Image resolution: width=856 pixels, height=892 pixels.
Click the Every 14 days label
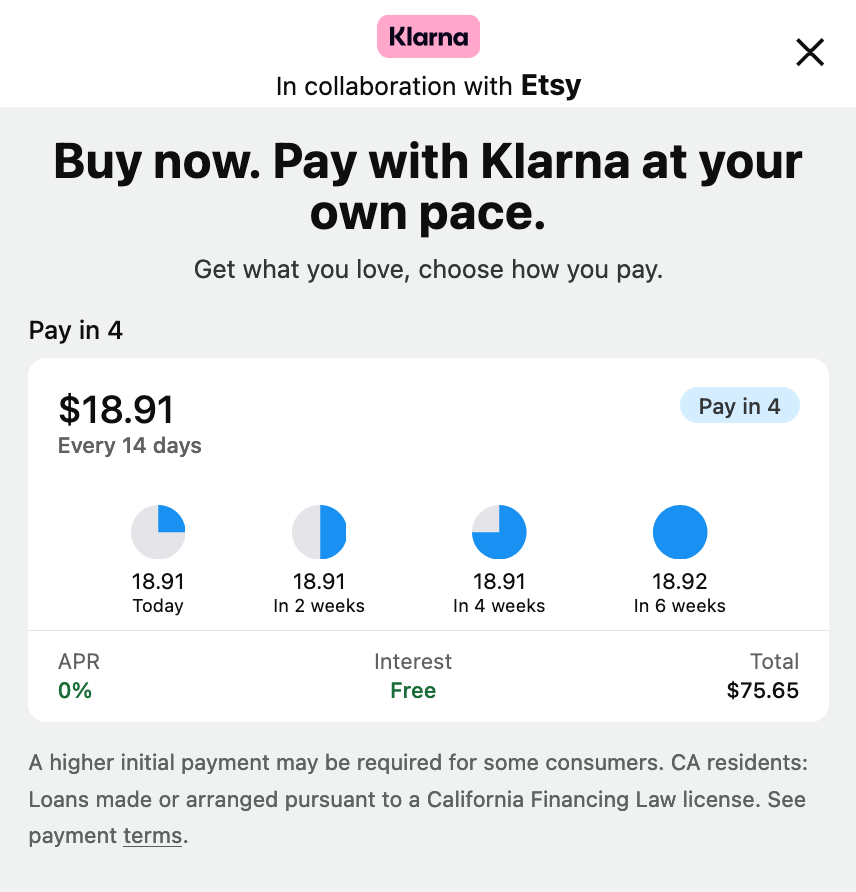point(129,445)
